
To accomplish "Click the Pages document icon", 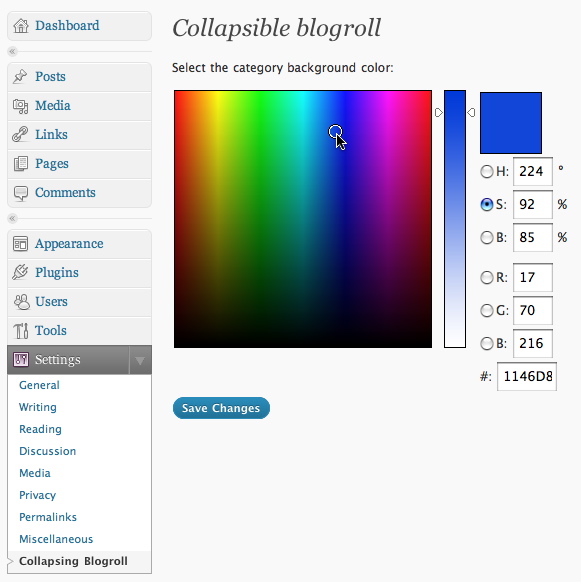I will pos(21,164).
